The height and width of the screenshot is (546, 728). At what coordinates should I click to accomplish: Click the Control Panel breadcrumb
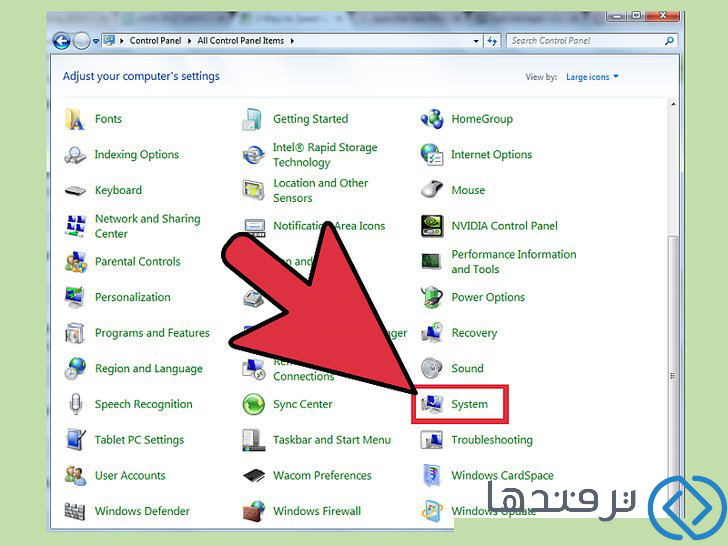click(155, 41)
